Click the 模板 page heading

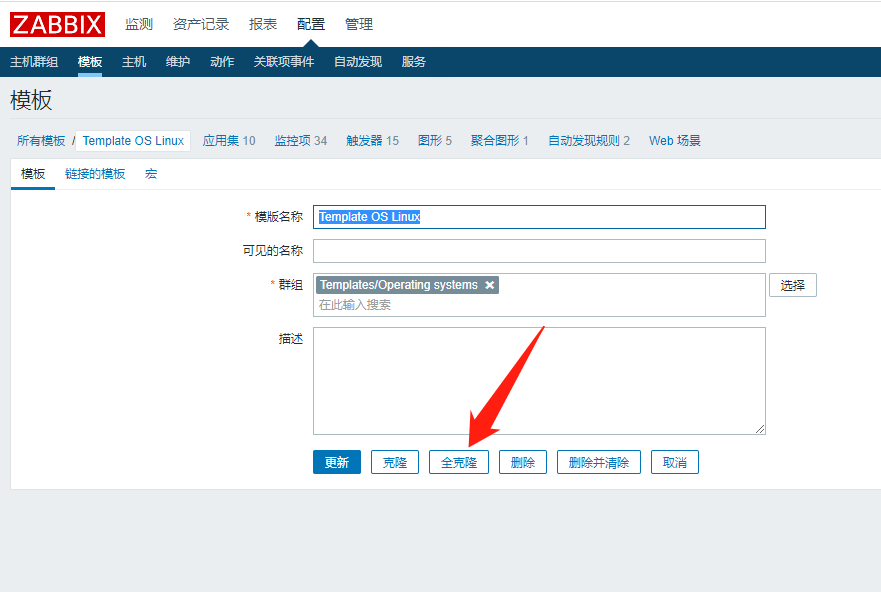(31, 101)
